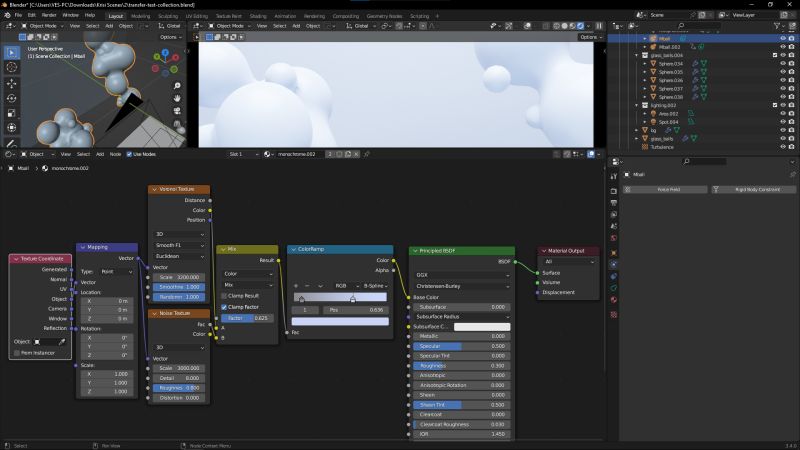Open B-Spline interpolation dropdown in ColorRamp
This screenshot has width=800, height=450.
coord(376,286)
